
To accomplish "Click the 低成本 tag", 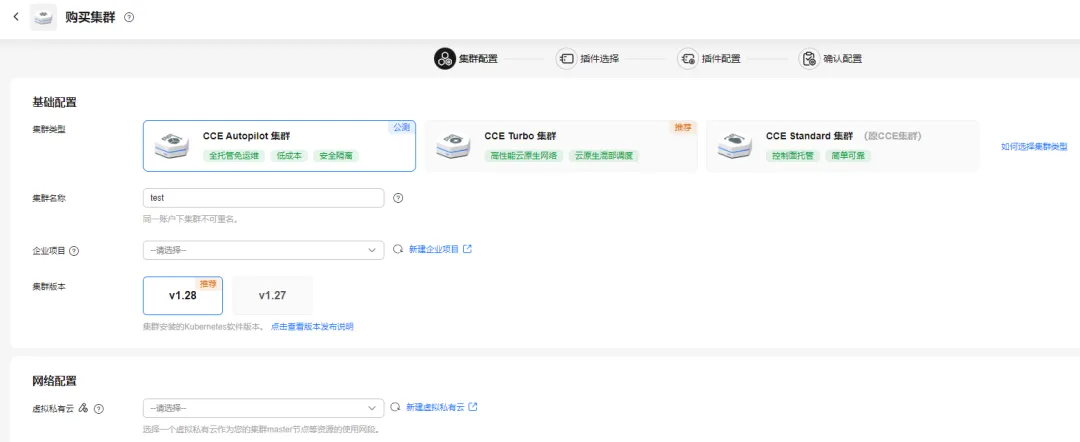I will 287,156.
